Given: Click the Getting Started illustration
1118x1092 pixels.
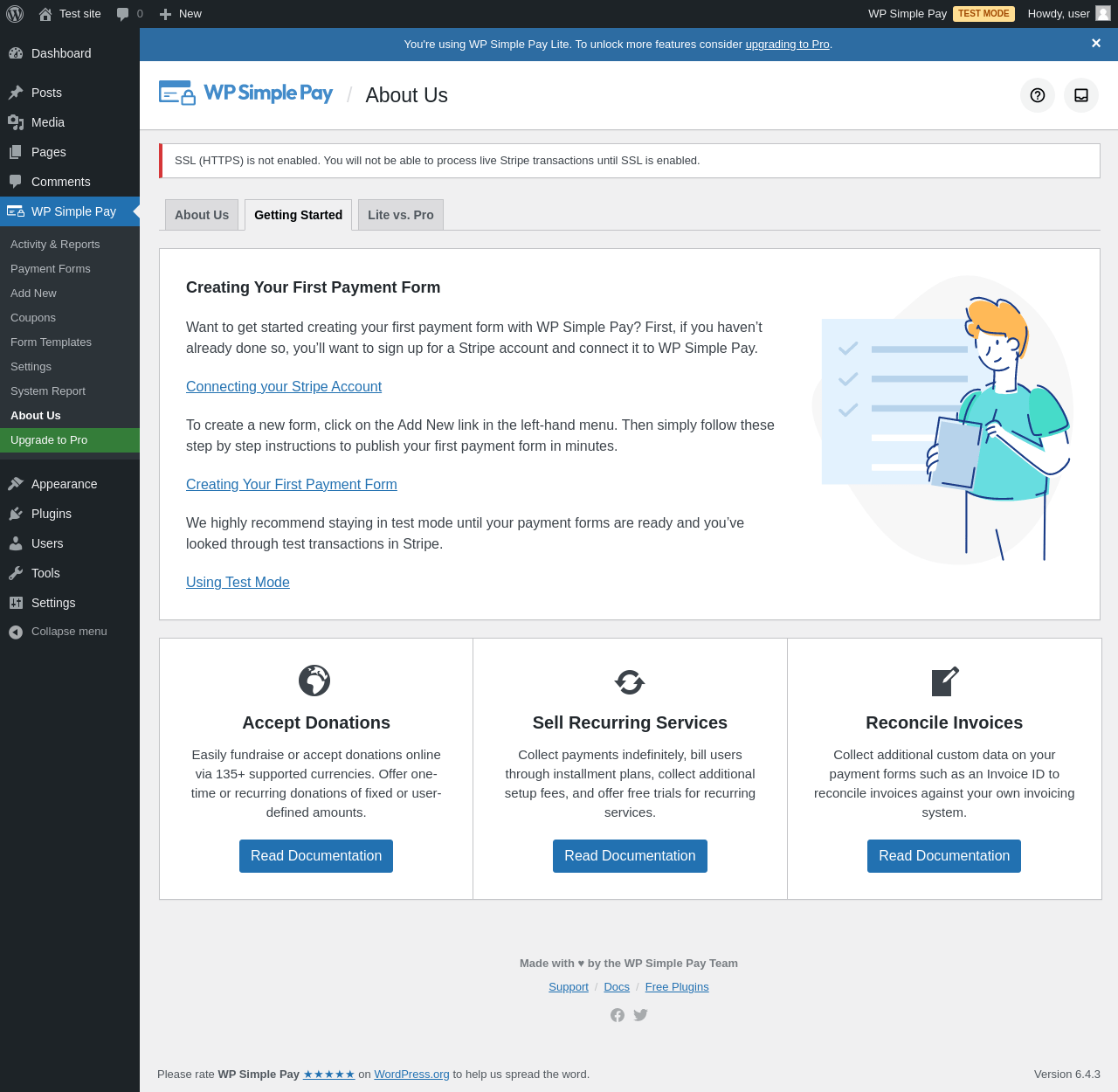Looking at the screenshot, I should [942, 420].
